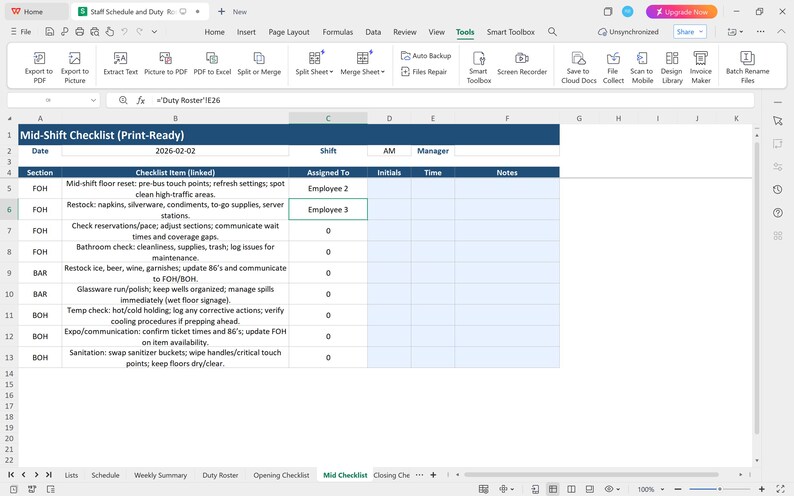Click the vertical scrollbar
This screenshot has width=794, height=496.
click(757, 288)
